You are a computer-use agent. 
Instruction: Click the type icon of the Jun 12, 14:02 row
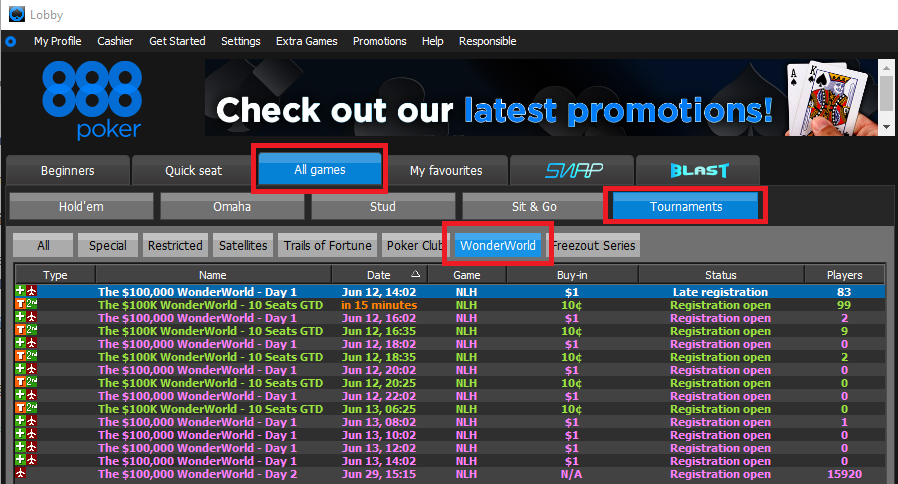point(26,292)
